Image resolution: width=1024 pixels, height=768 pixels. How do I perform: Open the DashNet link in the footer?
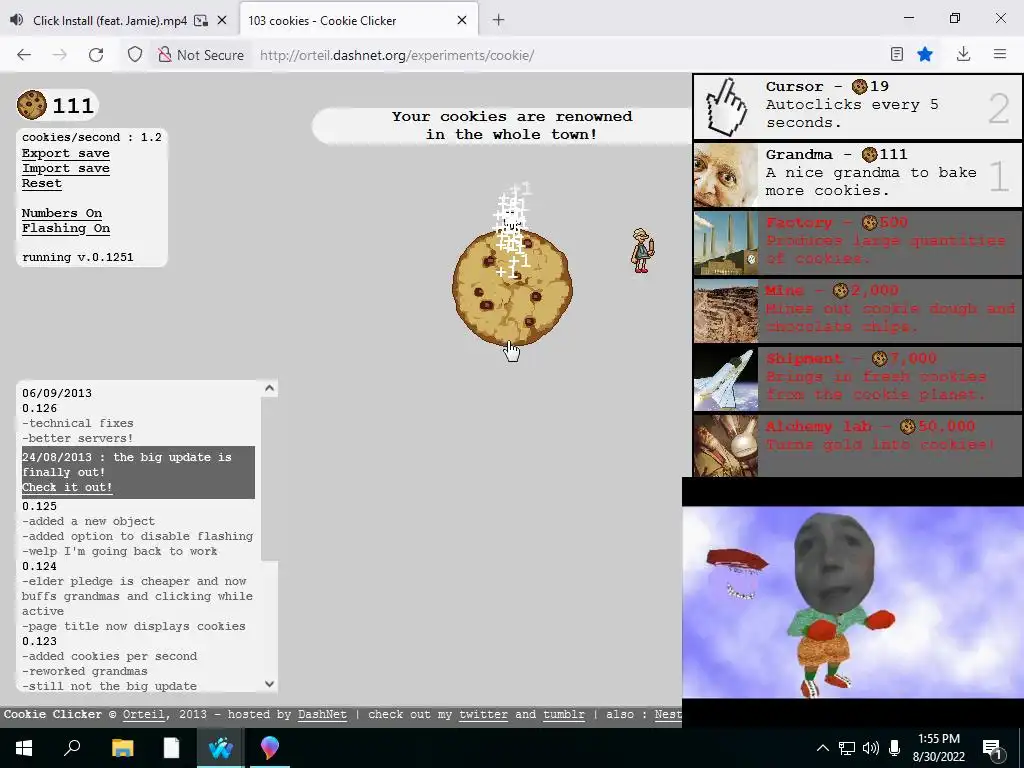click(323, 714)
